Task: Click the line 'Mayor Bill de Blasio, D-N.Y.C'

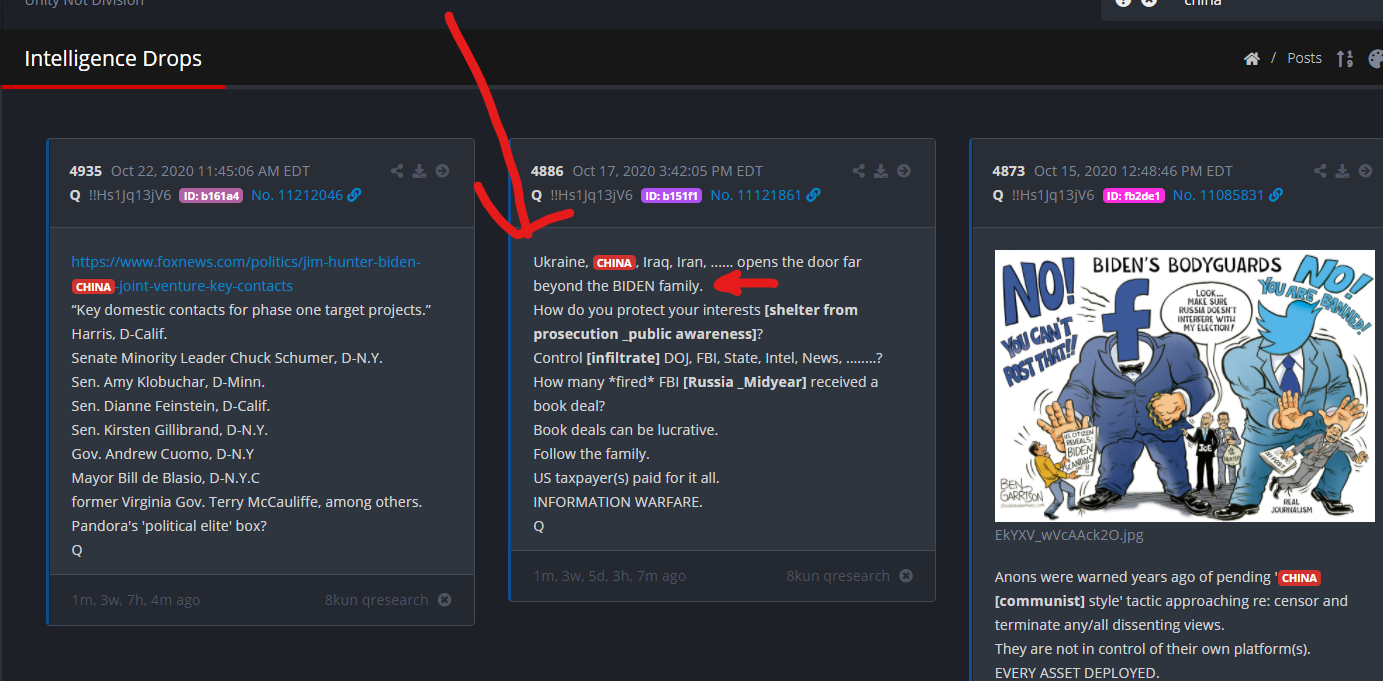Action: click(165, 478)
